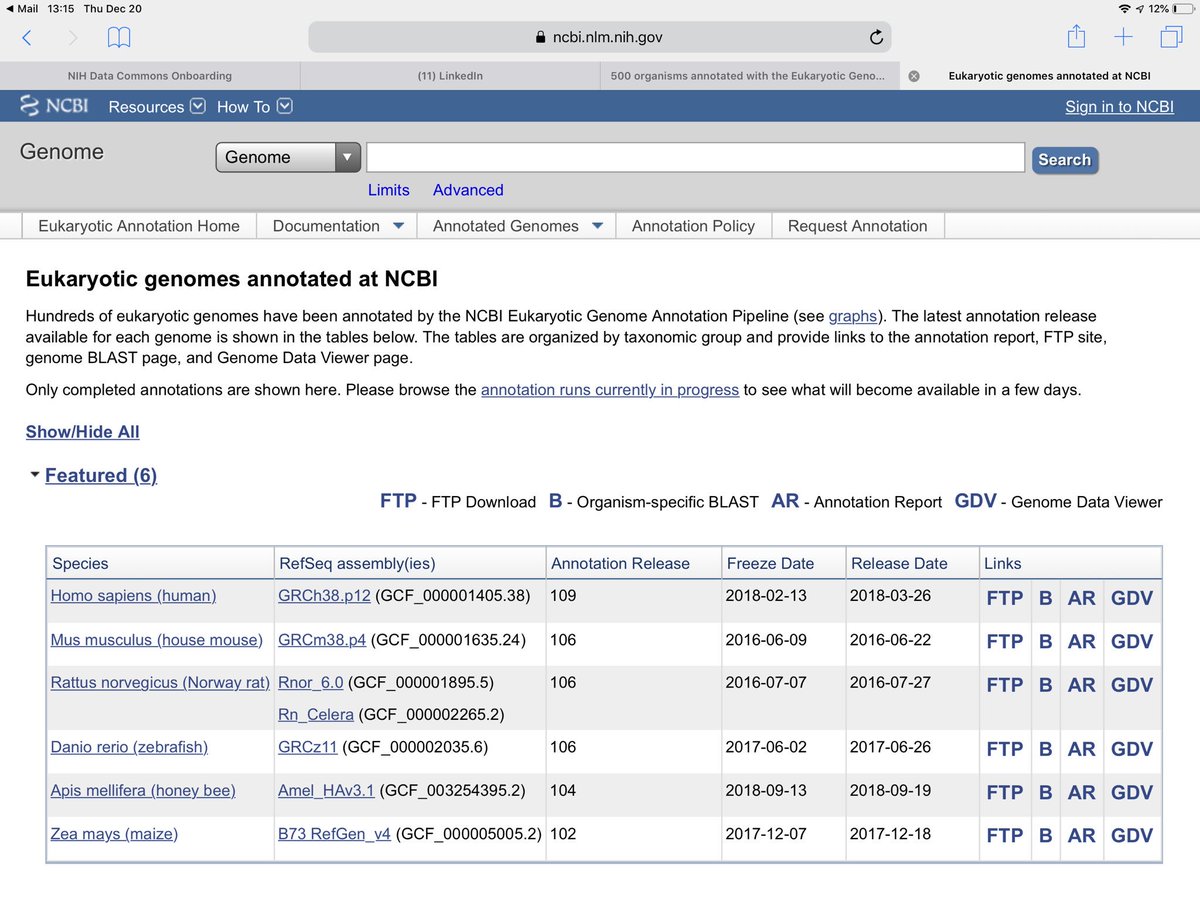1200x899 pixels.
Task: Open the Annotation Policy menu item
Action: click(693, 226)
